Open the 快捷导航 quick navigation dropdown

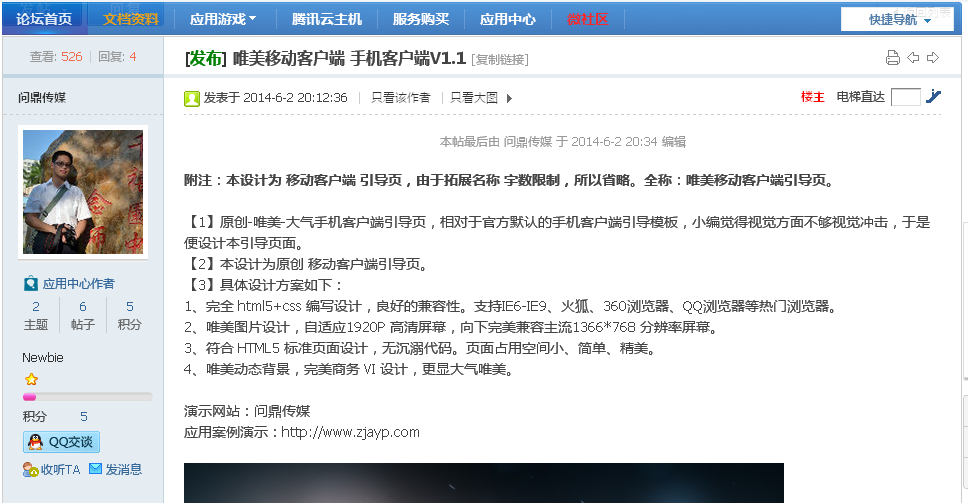pyautogui.click(x=898, y=20)
